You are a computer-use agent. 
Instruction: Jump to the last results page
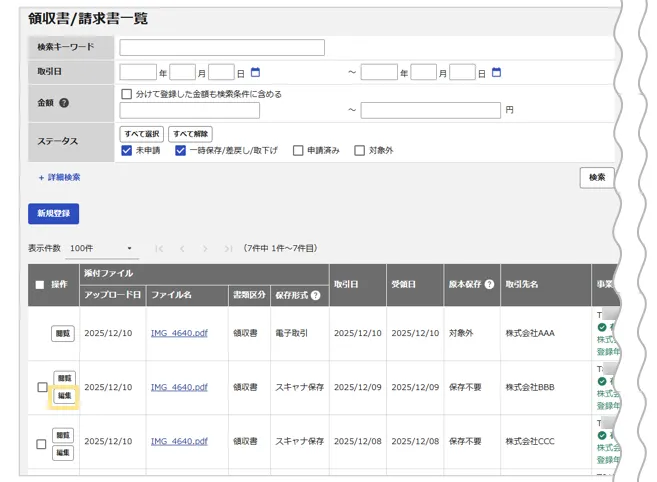228,248
